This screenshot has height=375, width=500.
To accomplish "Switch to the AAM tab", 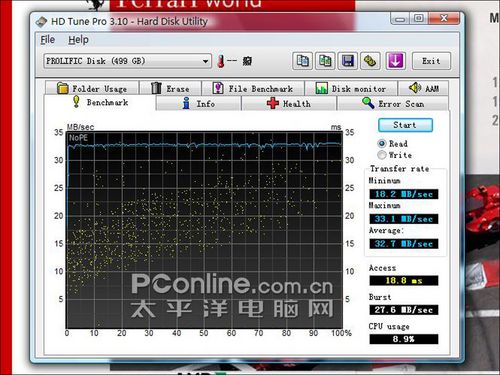I will coord(423,88).
